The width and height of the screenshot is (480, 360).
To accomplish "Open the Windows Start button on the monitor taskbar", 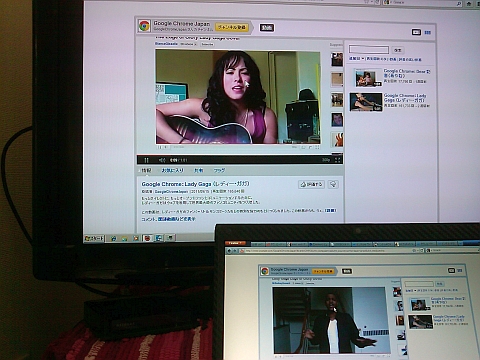I will coord(95,238).
